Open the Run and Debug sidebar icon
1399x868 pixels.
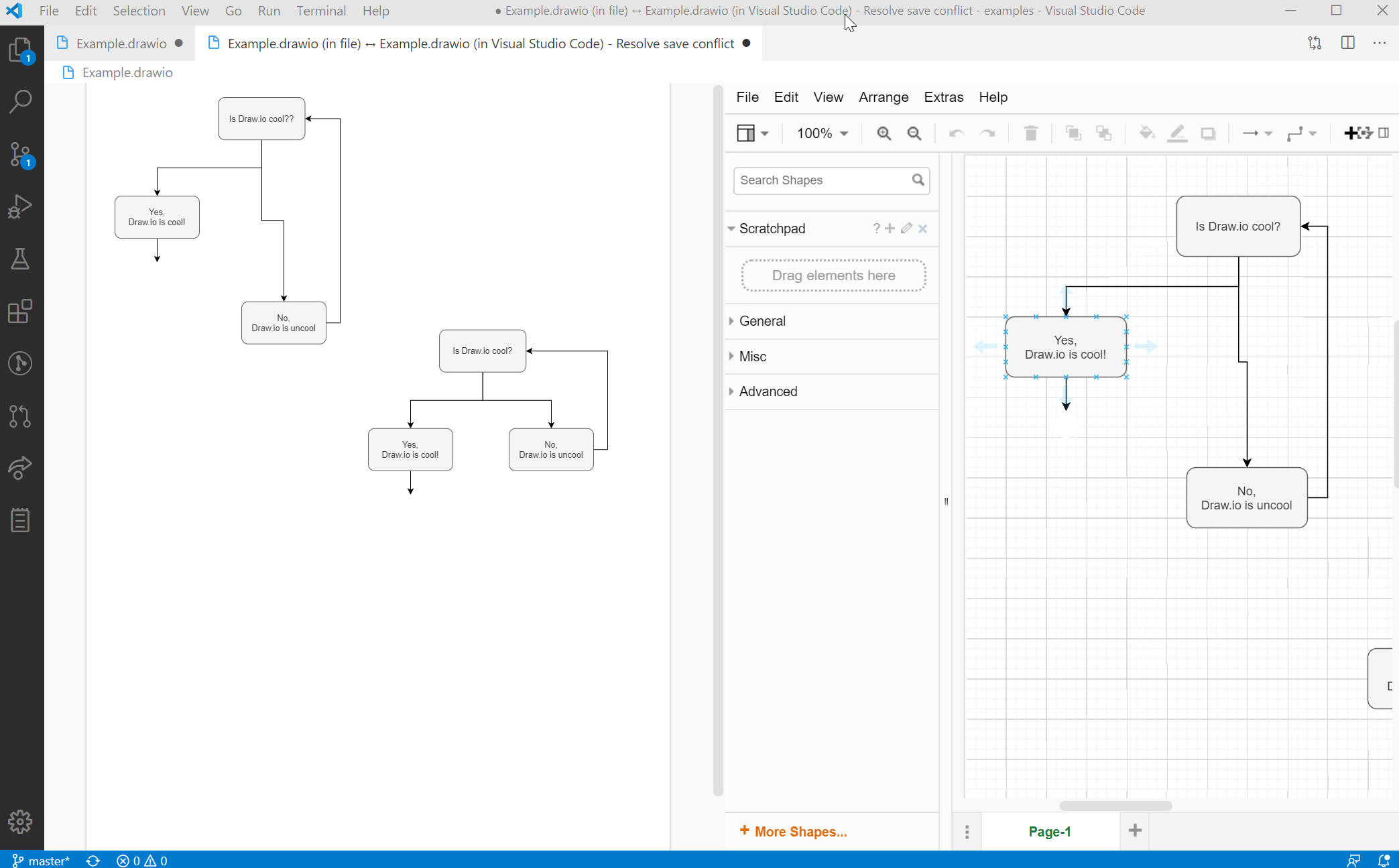coord(20,206)
